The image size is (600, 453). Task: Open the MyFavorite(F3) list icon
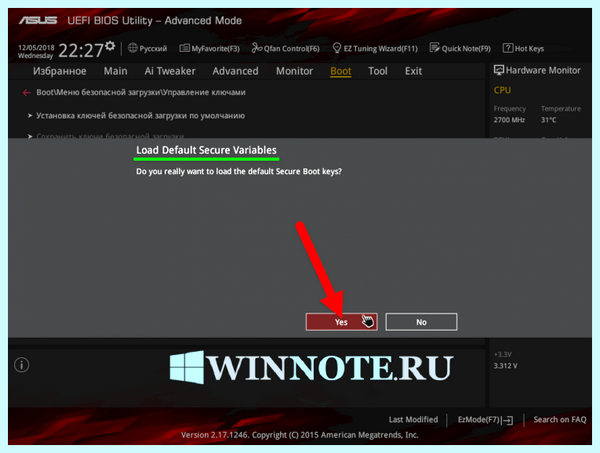click(184, 48)
